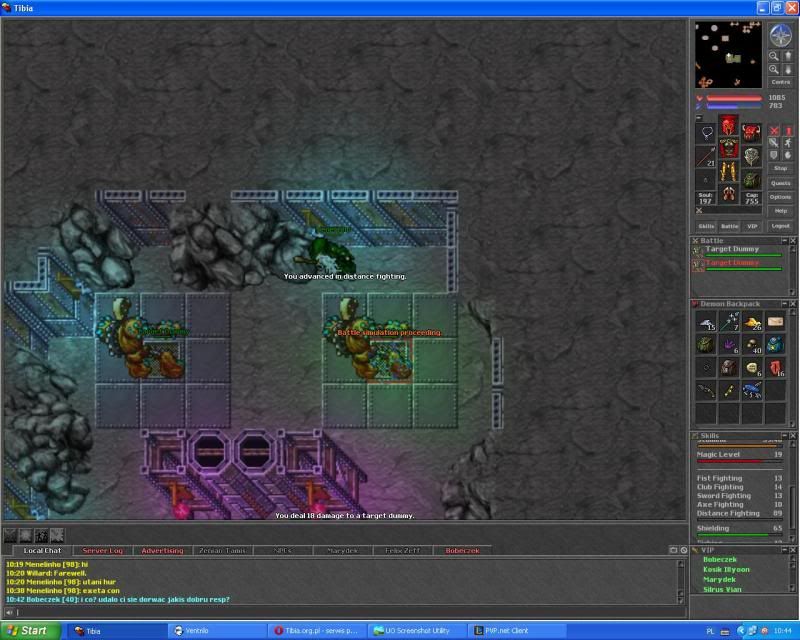Zoom in the minimap
The height and width of the screenshot is (640, 800).
tap(774, 69)
